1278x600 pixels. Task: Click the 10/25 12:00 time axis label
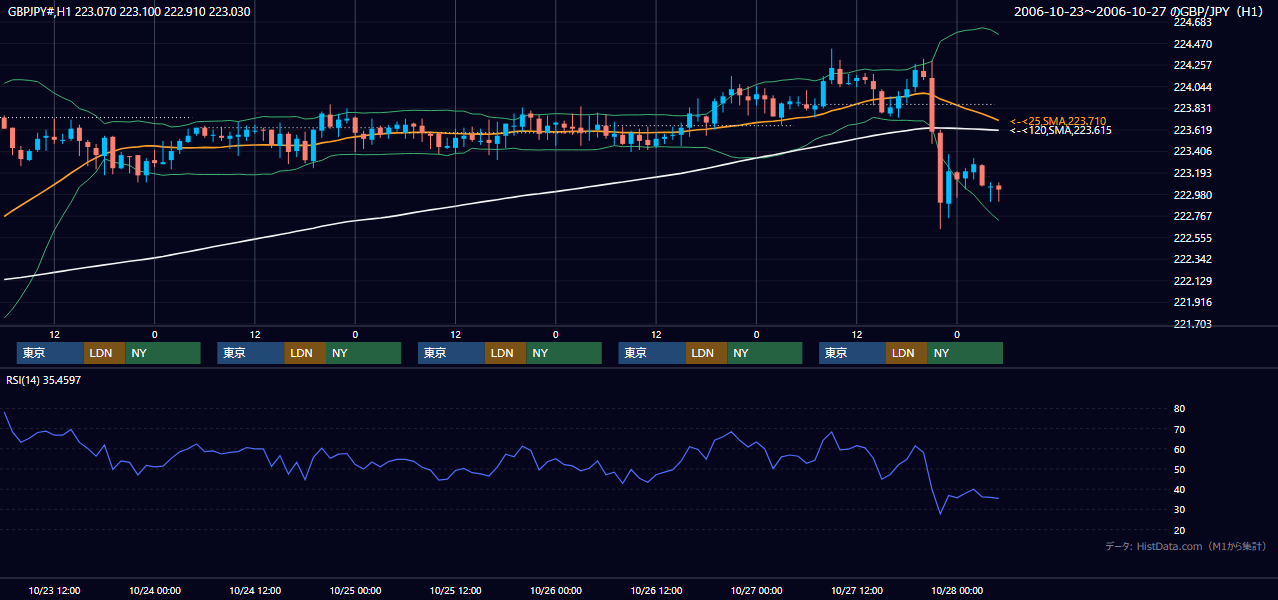(x=456, y=590)
